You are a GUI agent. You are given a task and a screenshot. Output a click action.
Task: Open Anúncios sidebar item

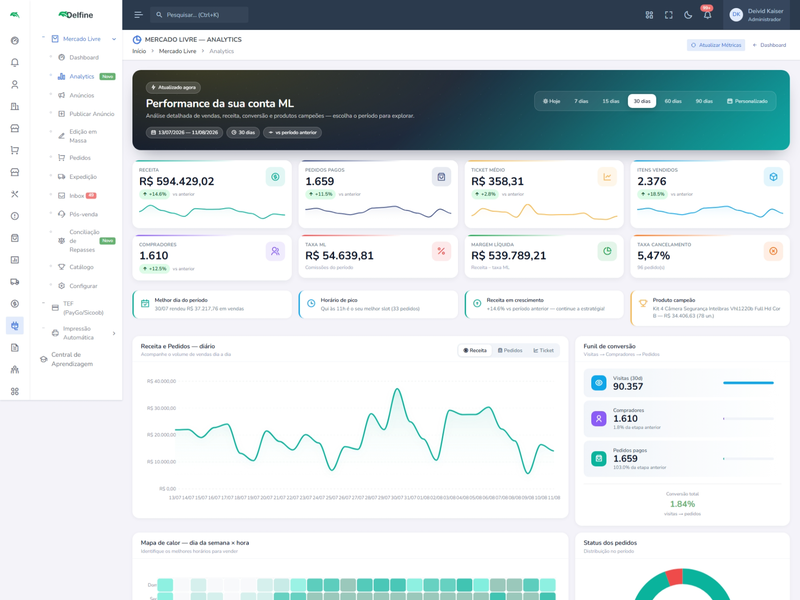[82, 95]
